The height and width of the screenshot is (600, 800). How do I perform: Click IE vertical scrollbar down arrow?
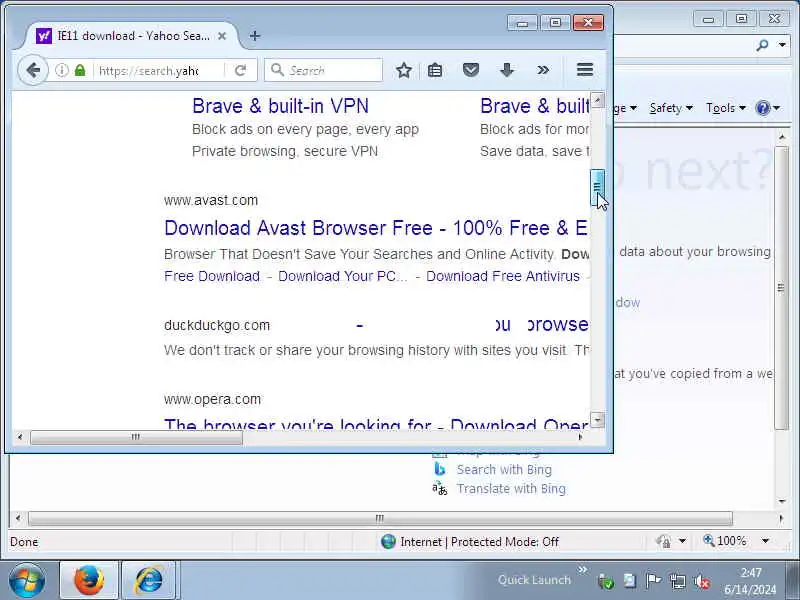pyautogui.click(x=782, y=502)
